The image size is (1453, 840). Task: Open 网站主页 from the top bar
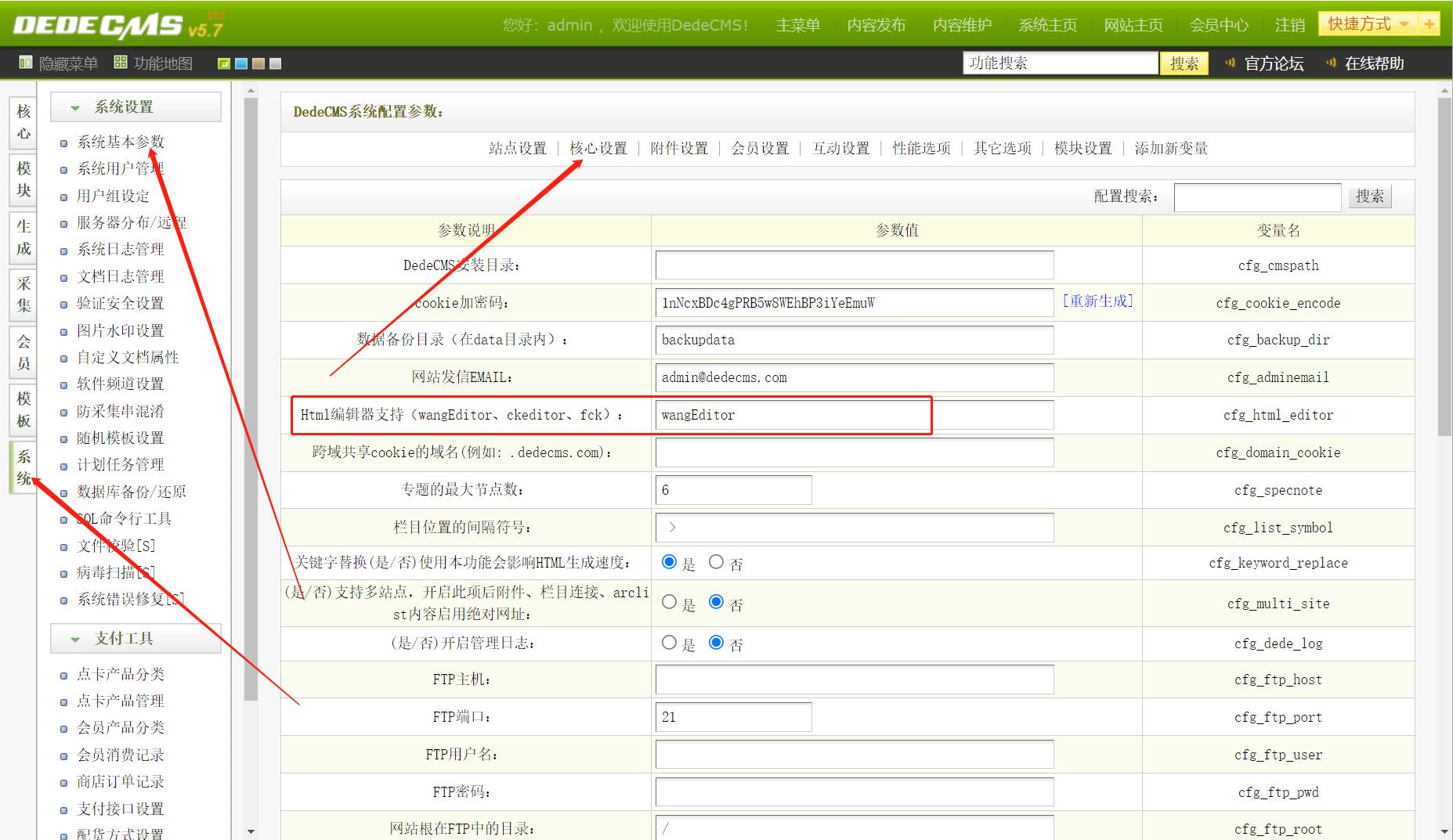click(x=1133, y=25)
